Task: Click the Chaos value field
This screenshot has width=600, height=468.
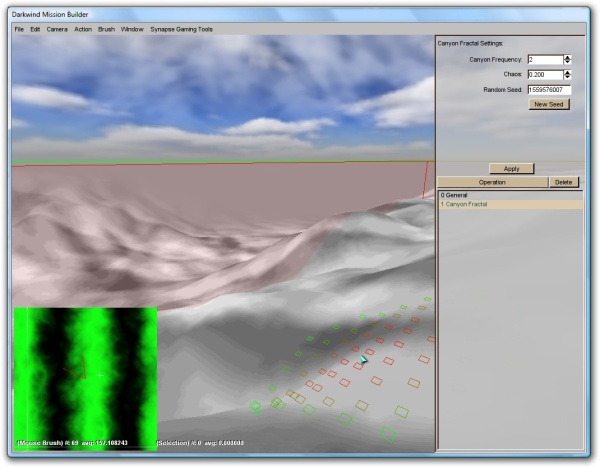Action: [544, 75]
